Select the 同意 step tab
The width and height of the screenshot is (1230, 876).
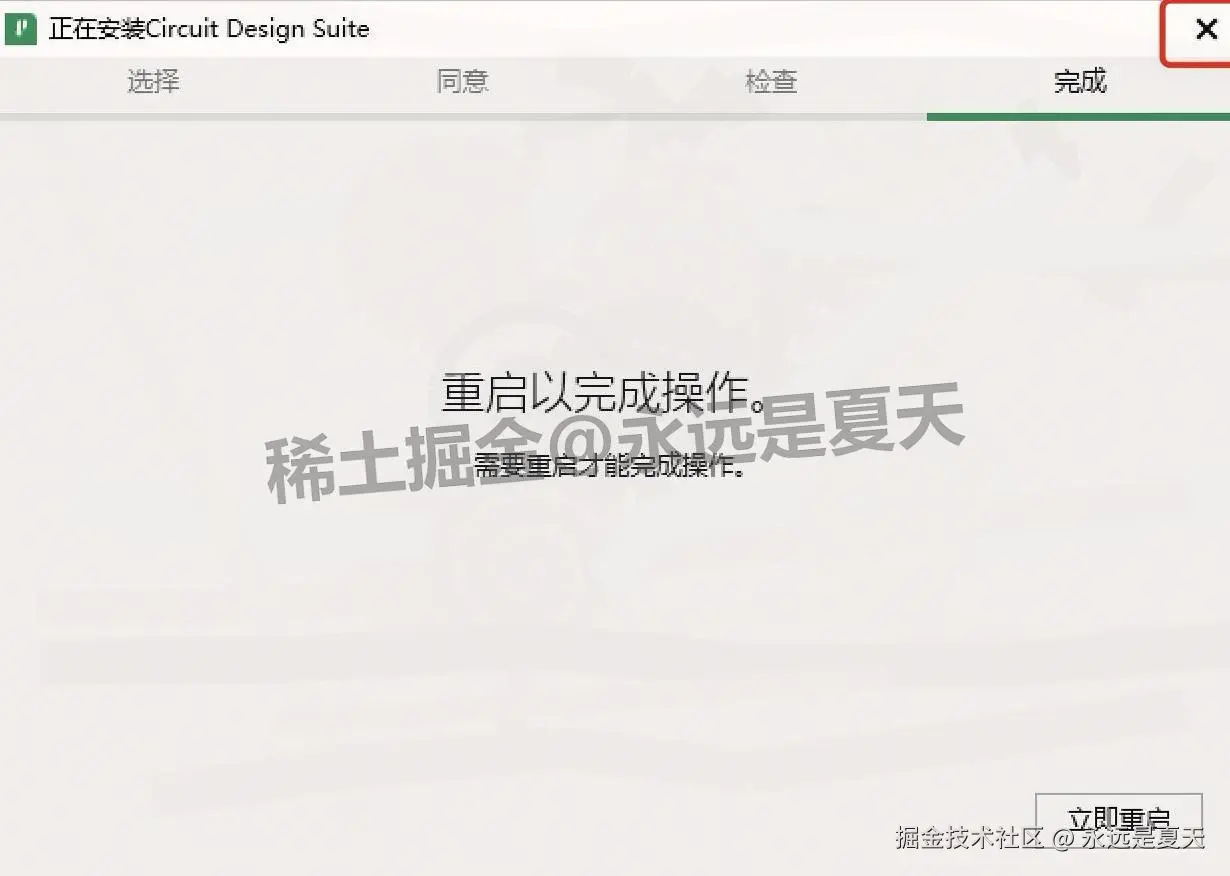click(462, 82)
